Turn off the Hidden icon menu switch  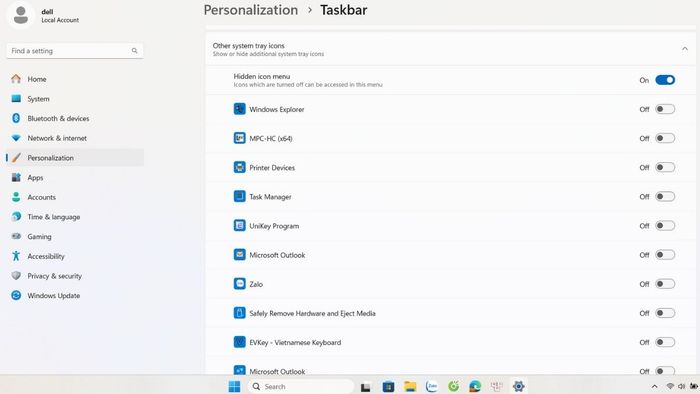pos(665,80)
